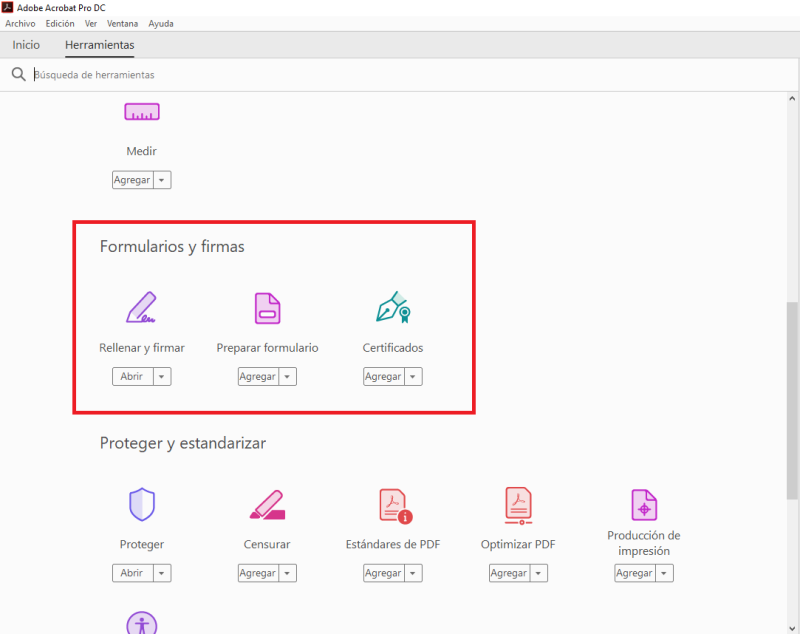The width and height of the screenshot is (800, 634).
Task: Open the Optimizar PDF icon
Action: pyautogui.click(x=518, y=505)
